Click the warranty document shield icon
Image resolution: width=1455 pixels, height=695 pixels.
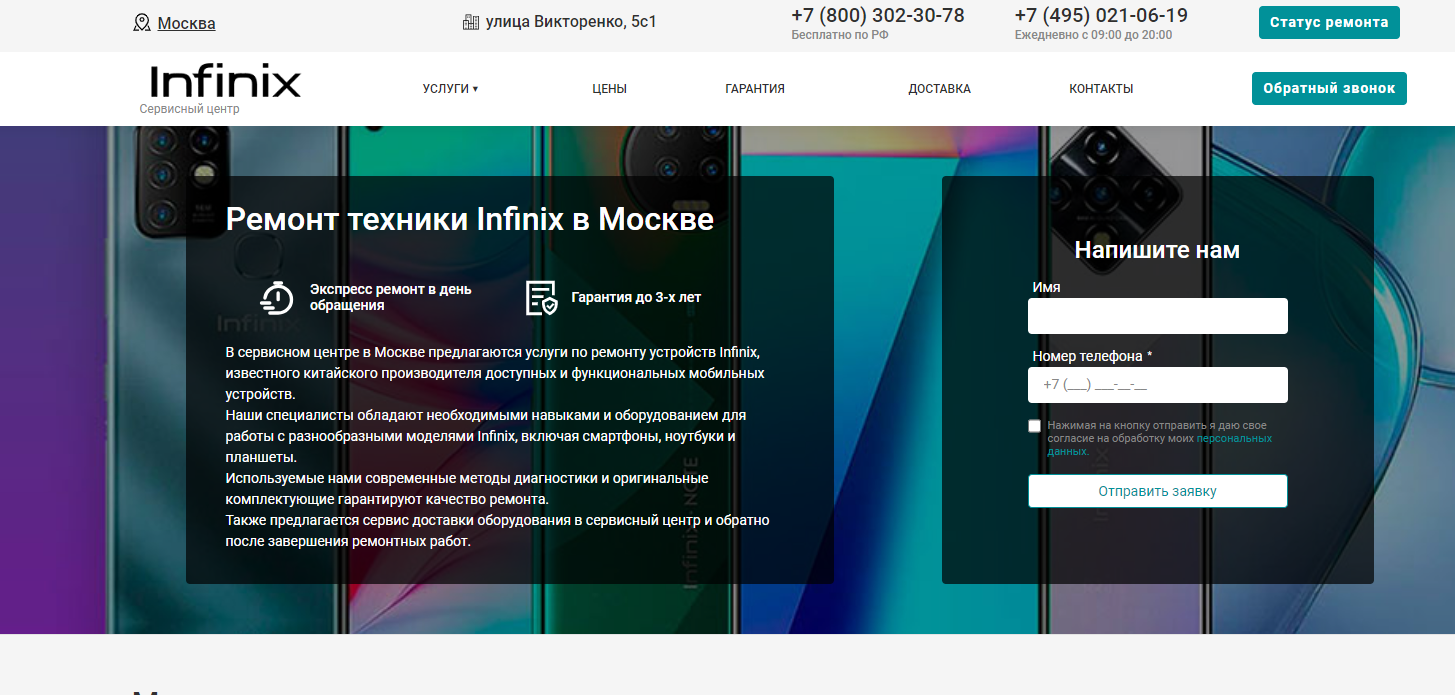pos(541,297)
